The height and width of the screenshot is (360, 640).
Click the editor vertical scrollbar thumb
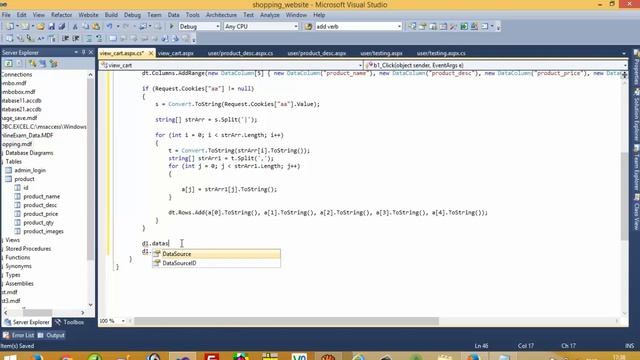click(624, 196)
